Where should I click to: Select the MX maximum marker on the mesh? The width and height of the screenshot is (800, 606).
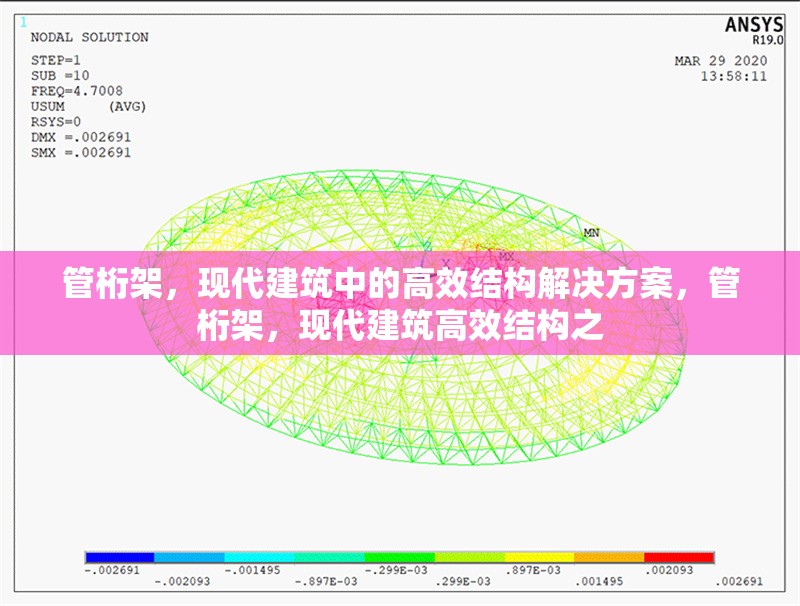coord(506,256)
